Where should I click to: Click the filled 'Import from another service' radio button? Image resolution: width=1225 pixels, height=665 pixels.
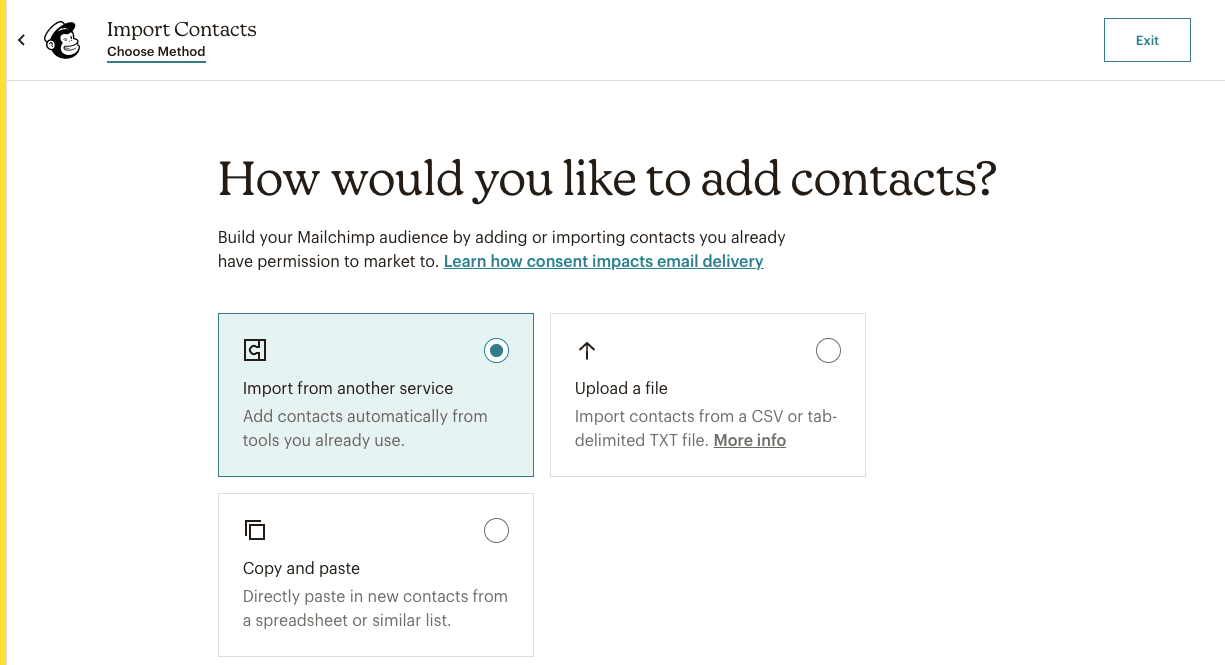coord(496,350)
